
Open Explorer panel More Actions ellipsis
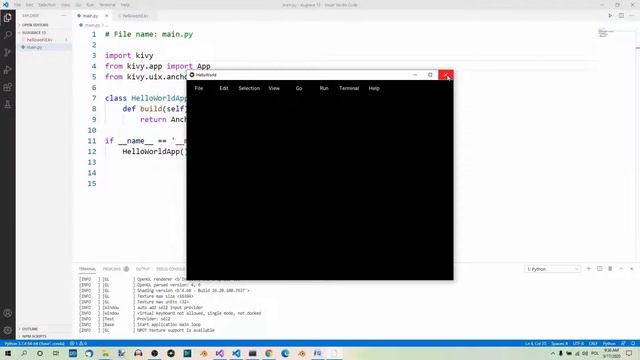click(x=64, y=16)
